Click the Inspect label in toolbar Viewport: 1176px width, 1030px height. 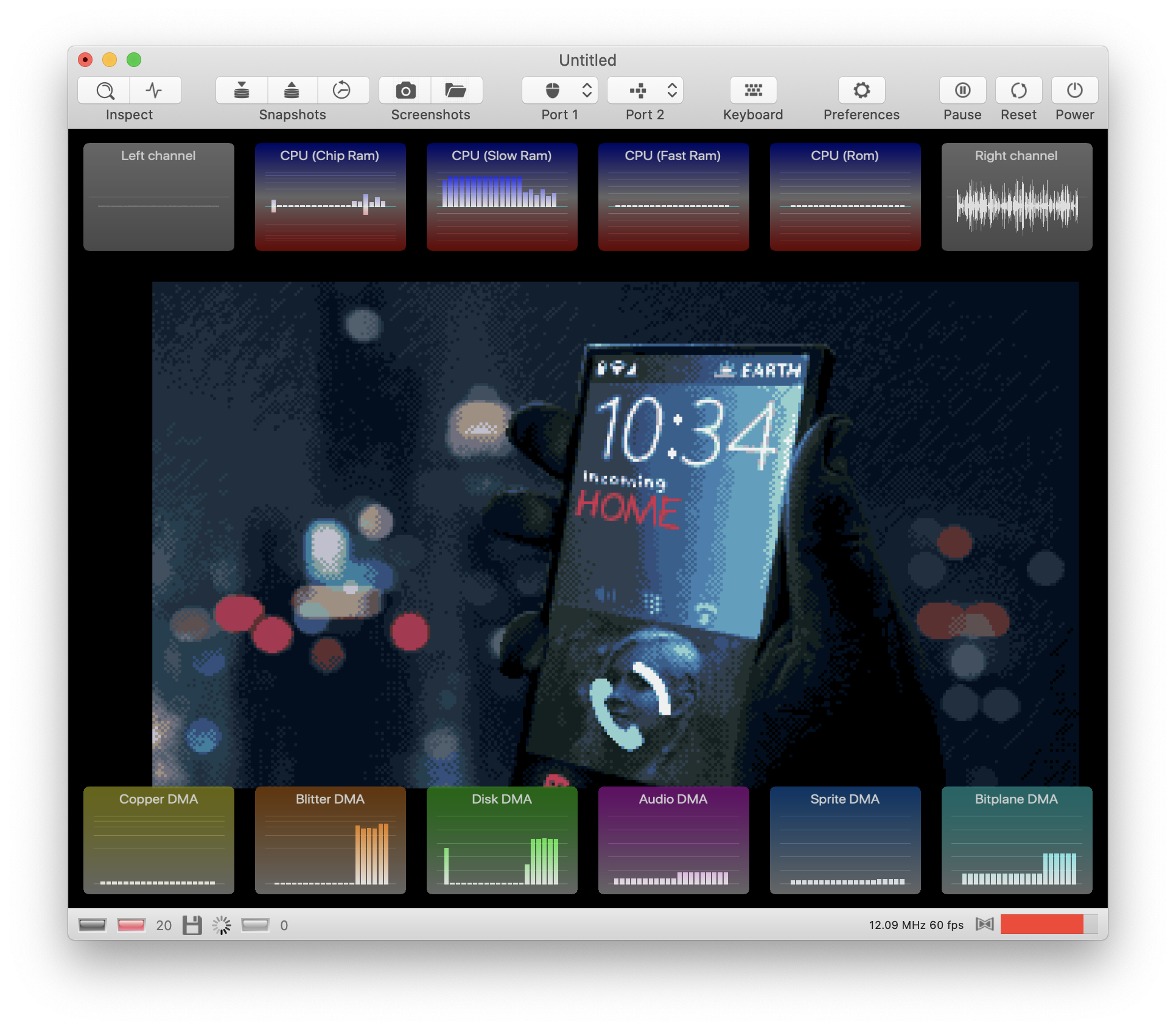(129, 114)
